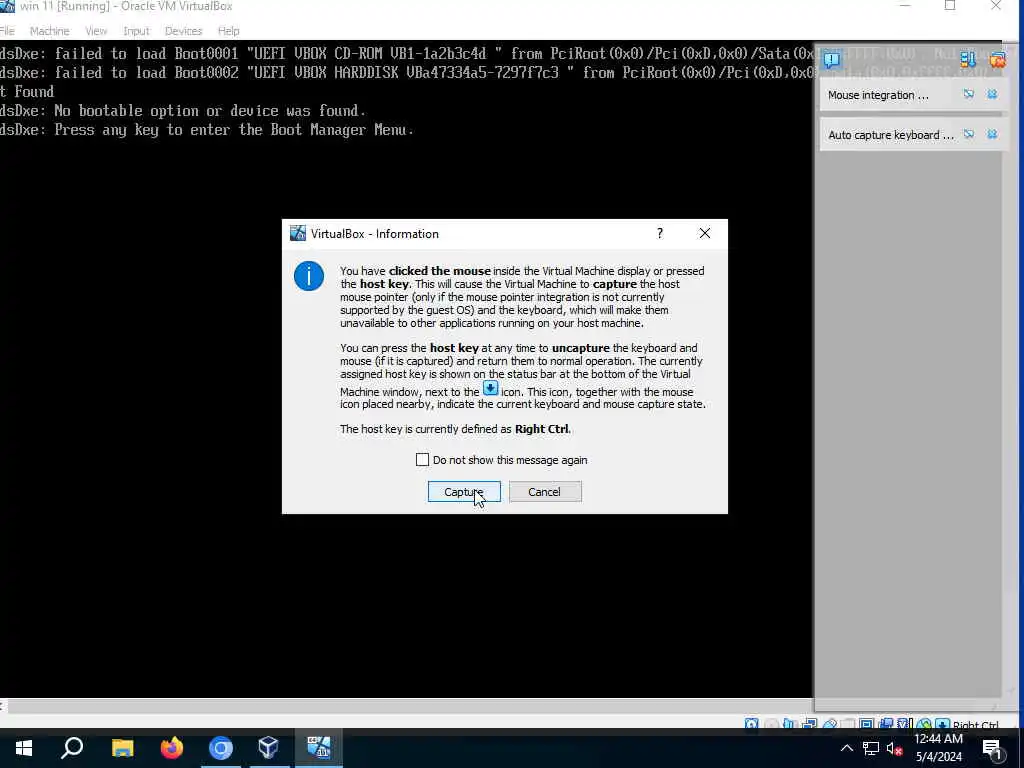The height and width of the screenshot is (768, 1024).
Task: Open the Input menu
Action: tap(136, 31)
